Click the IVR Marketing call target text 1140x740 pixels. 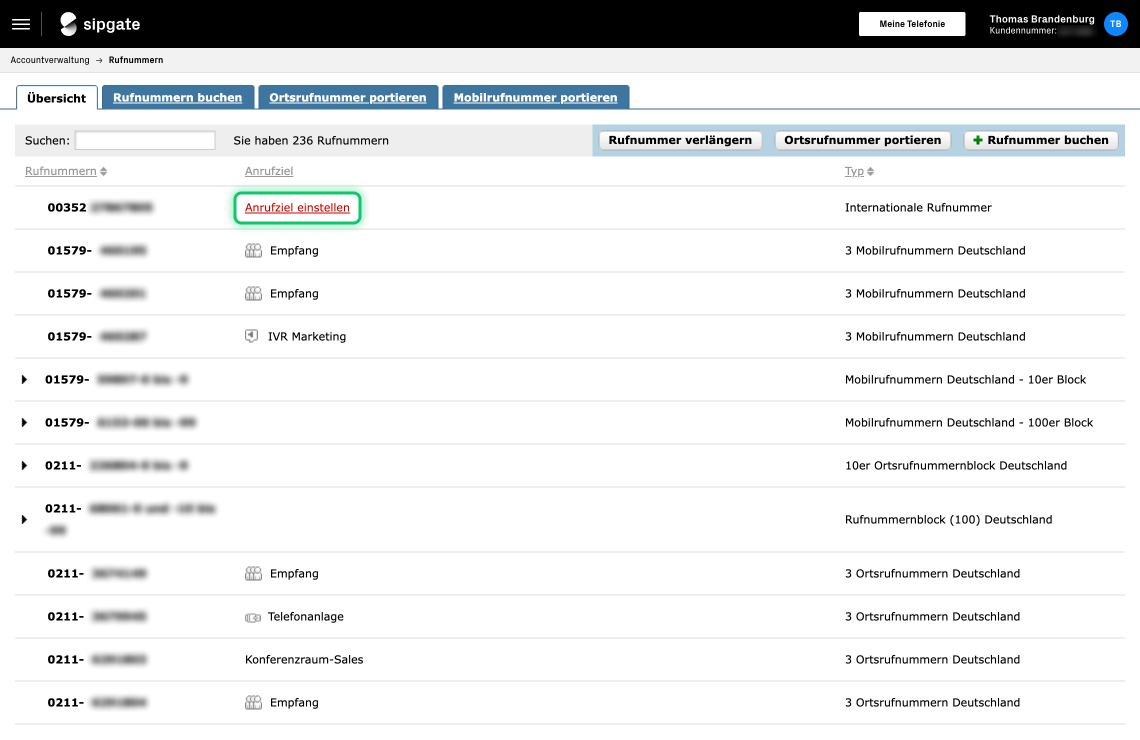coord(307,337)
